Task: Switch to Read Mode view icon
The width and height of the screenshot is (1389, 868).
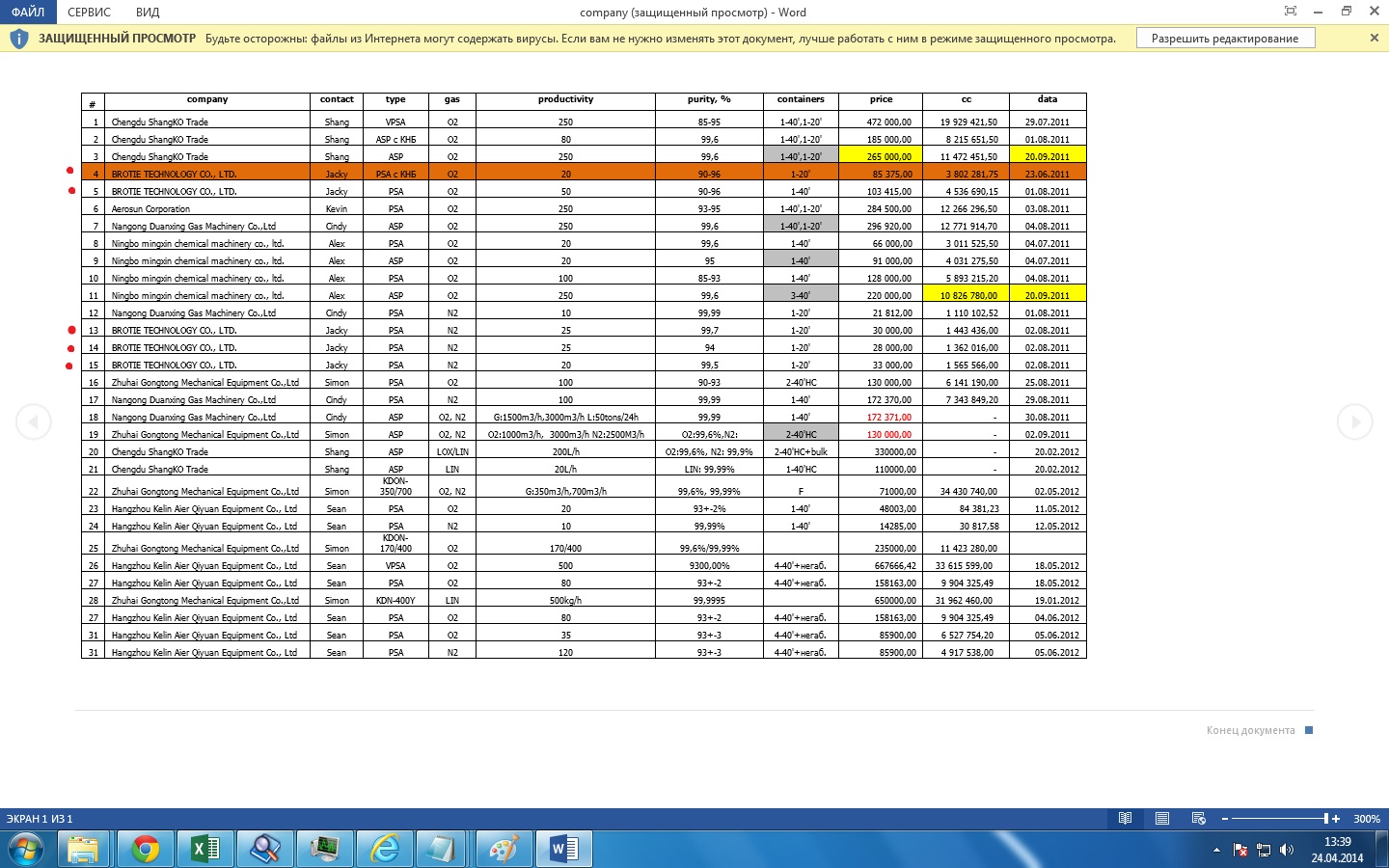Action: pyautogui.click(x=1125, y=819)
